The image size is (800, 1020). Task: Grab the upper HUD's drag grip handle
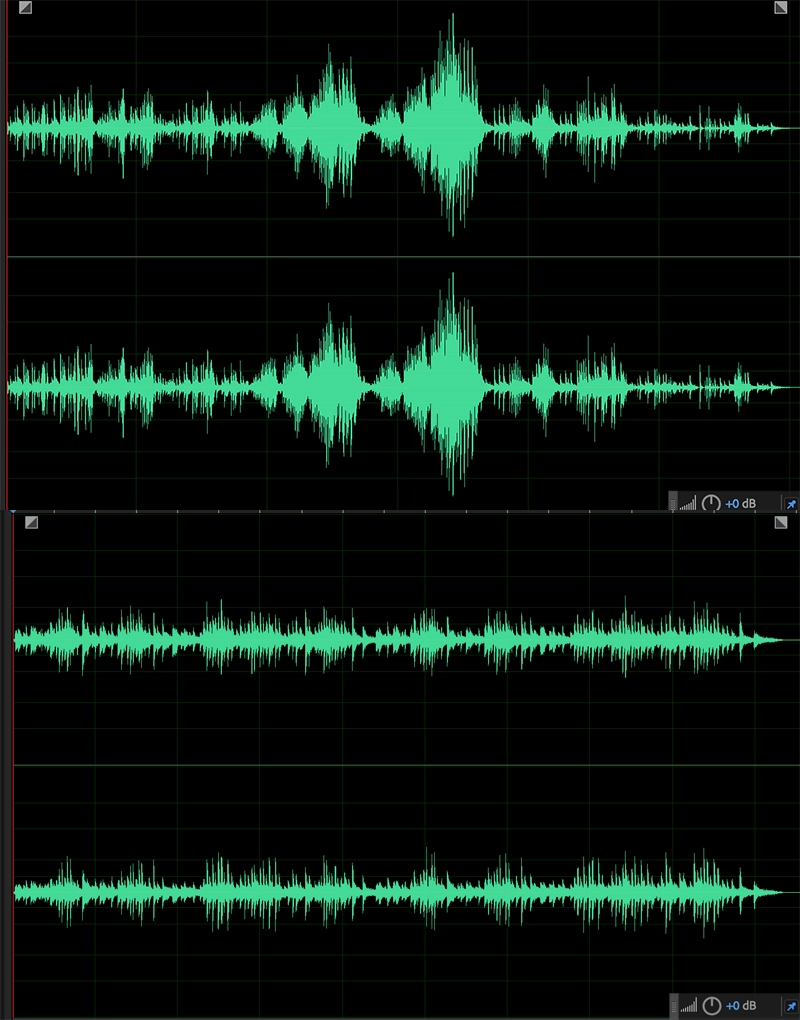(x=673, y=503)
